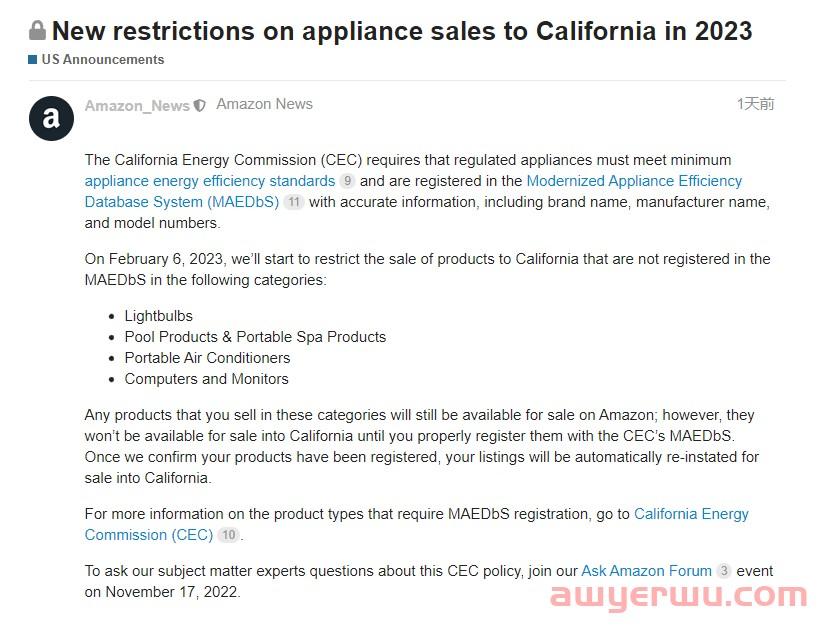The height and width of the screenshot is (626, 826).
Task: Click the click-count badge showing 3
Action: 724,571
